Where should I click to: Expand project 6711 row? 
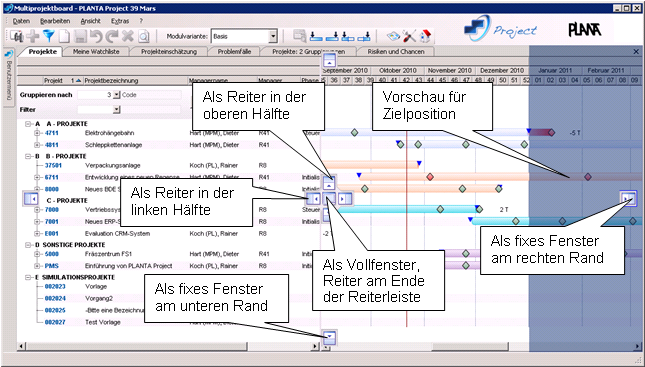pos(37,177)
